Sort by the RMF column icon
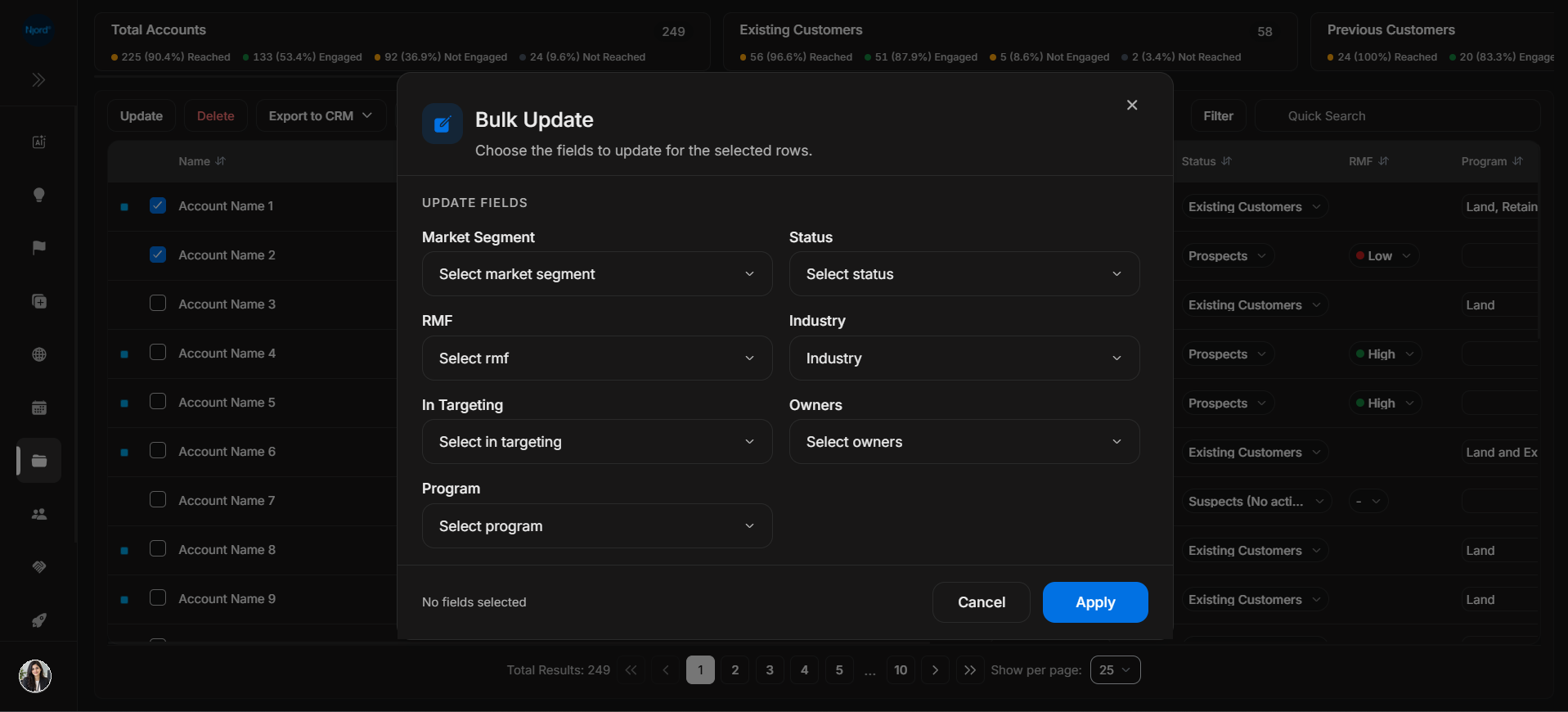This screenshot has width=1568, height=712. tap(1383, 161)
